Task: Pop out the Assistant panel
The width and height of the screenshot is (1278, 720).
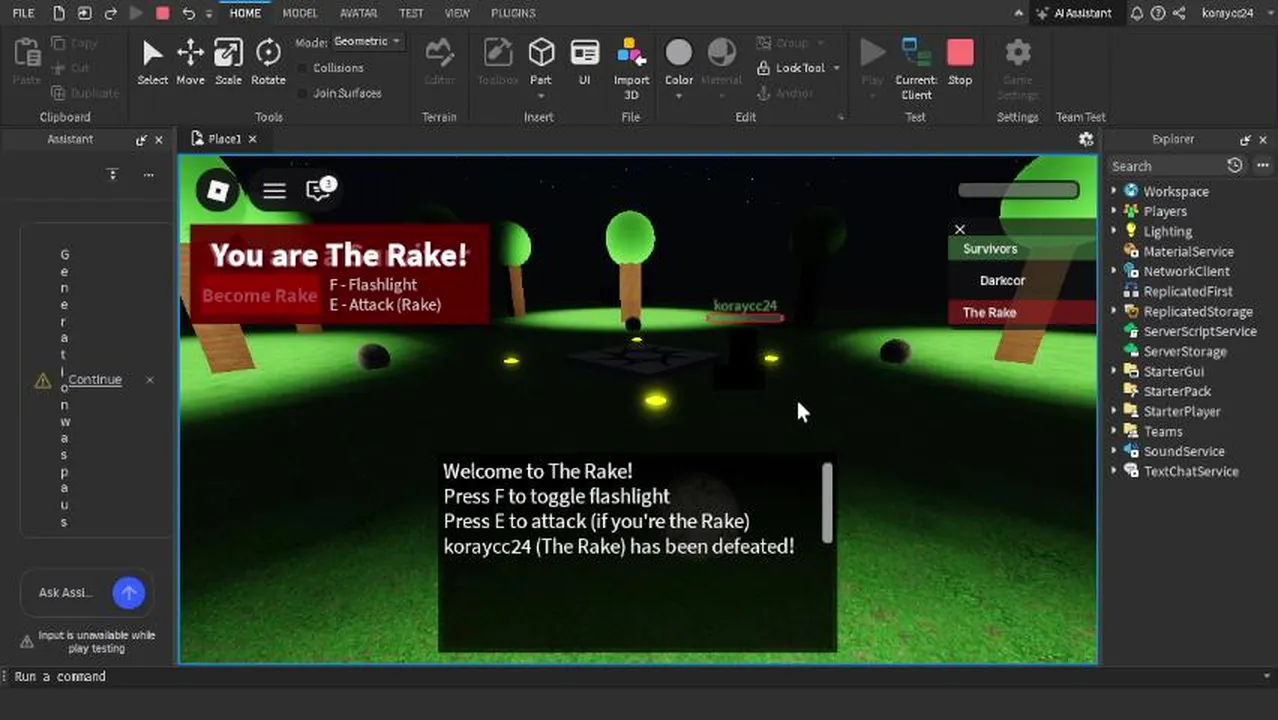Action: point(141,140)
